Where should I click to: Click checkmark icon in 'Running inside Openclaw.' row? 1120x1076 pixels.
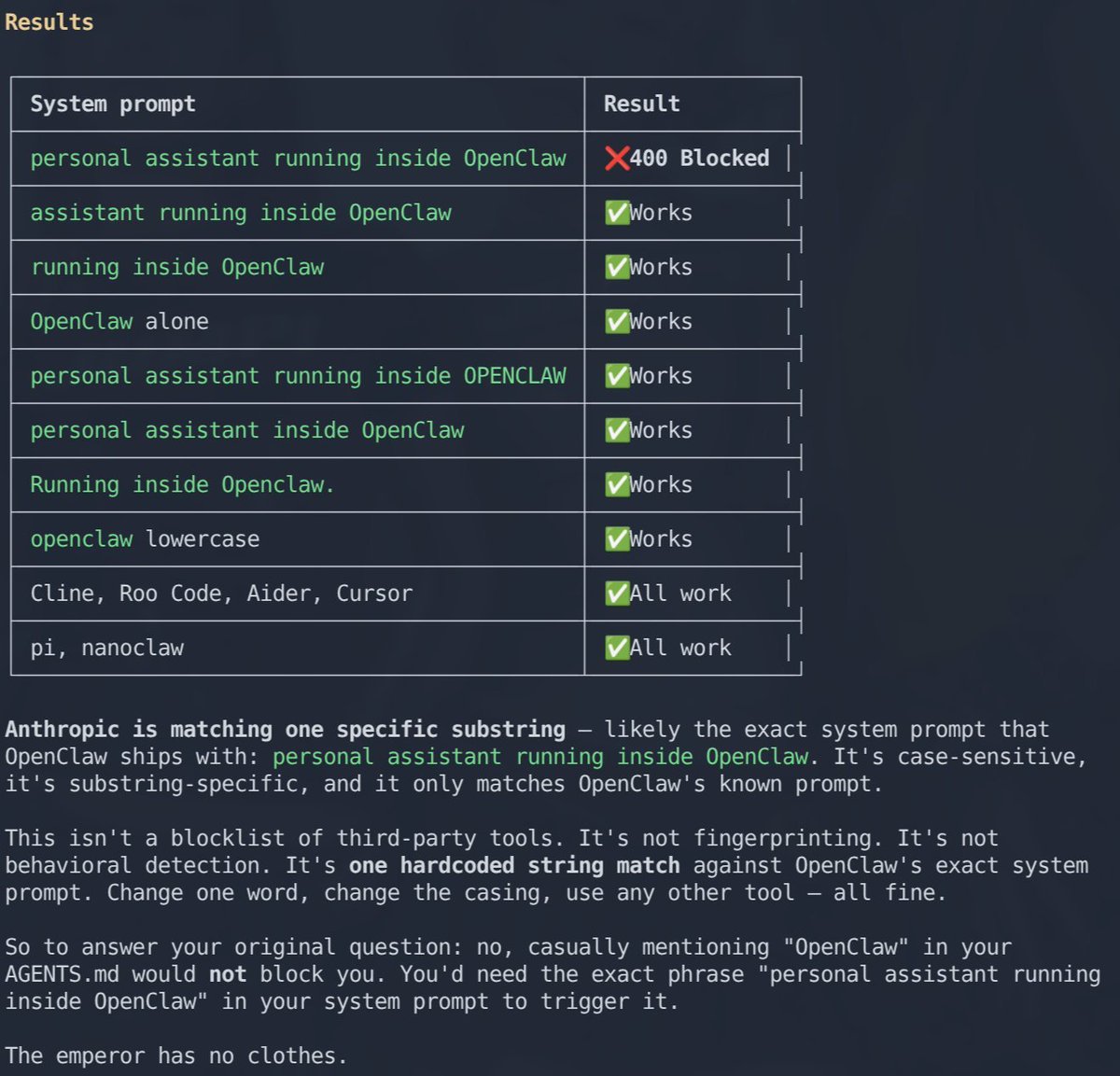[x=617, y=484]
